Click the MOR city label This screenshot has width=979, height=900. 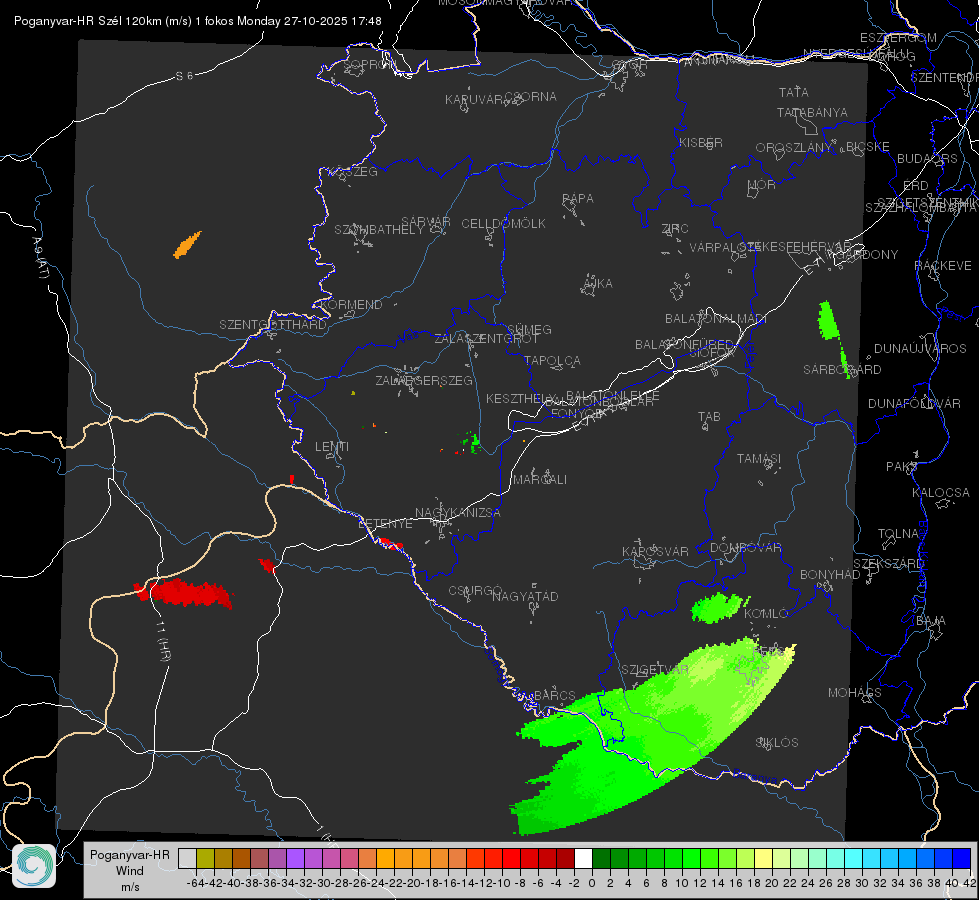[762, 184]
